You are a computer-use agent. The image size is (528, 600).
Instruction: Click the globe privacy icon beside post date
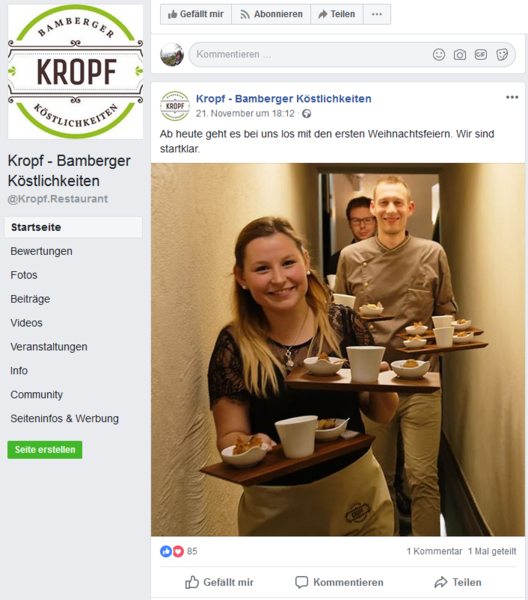[x=306, y=114]
